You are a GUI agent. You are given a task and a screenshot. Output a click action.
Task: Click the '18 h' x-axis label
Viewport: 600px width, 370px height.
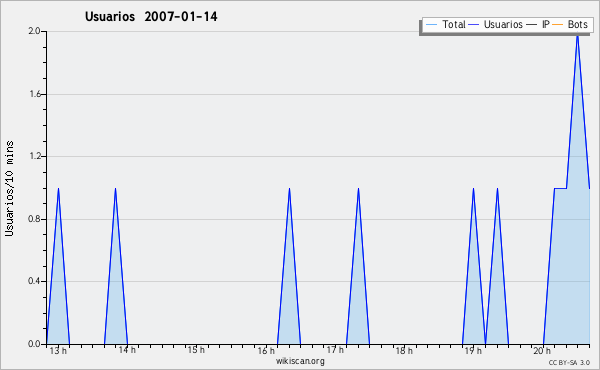tap(404, 350)
